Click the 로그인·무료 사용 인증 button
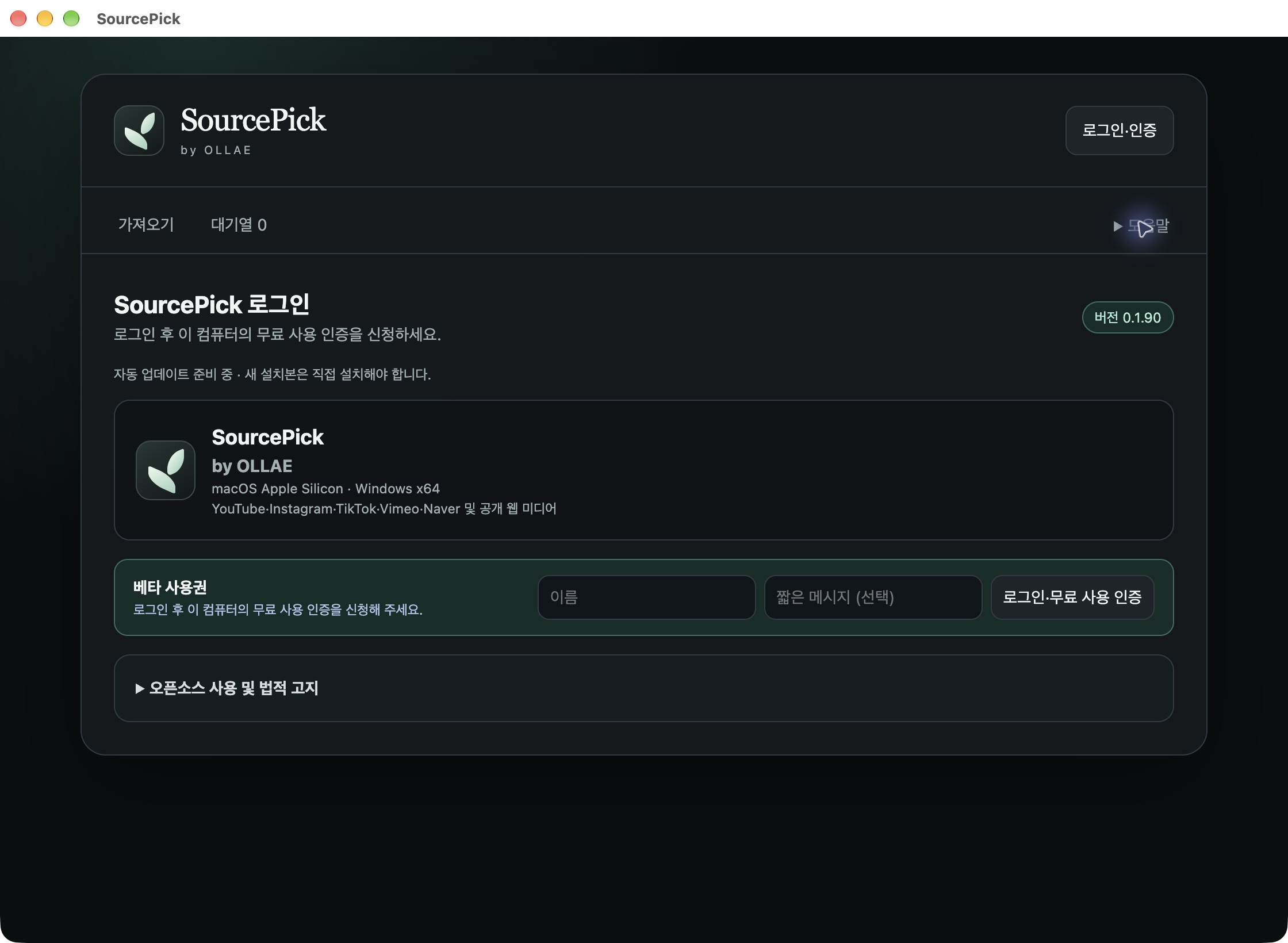The width and height of the screenshot is (1288, 943). (1072, 597)
